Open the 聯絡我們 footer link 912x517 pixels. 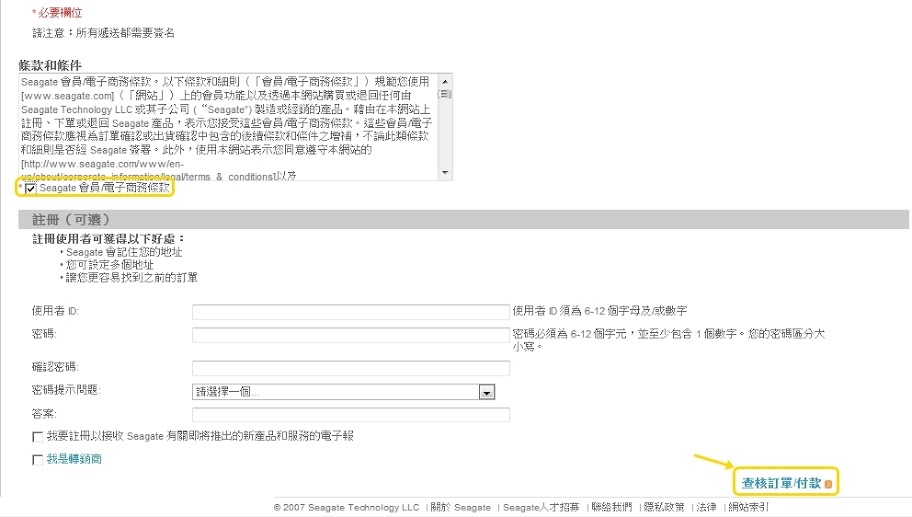(x=611, y=508)
